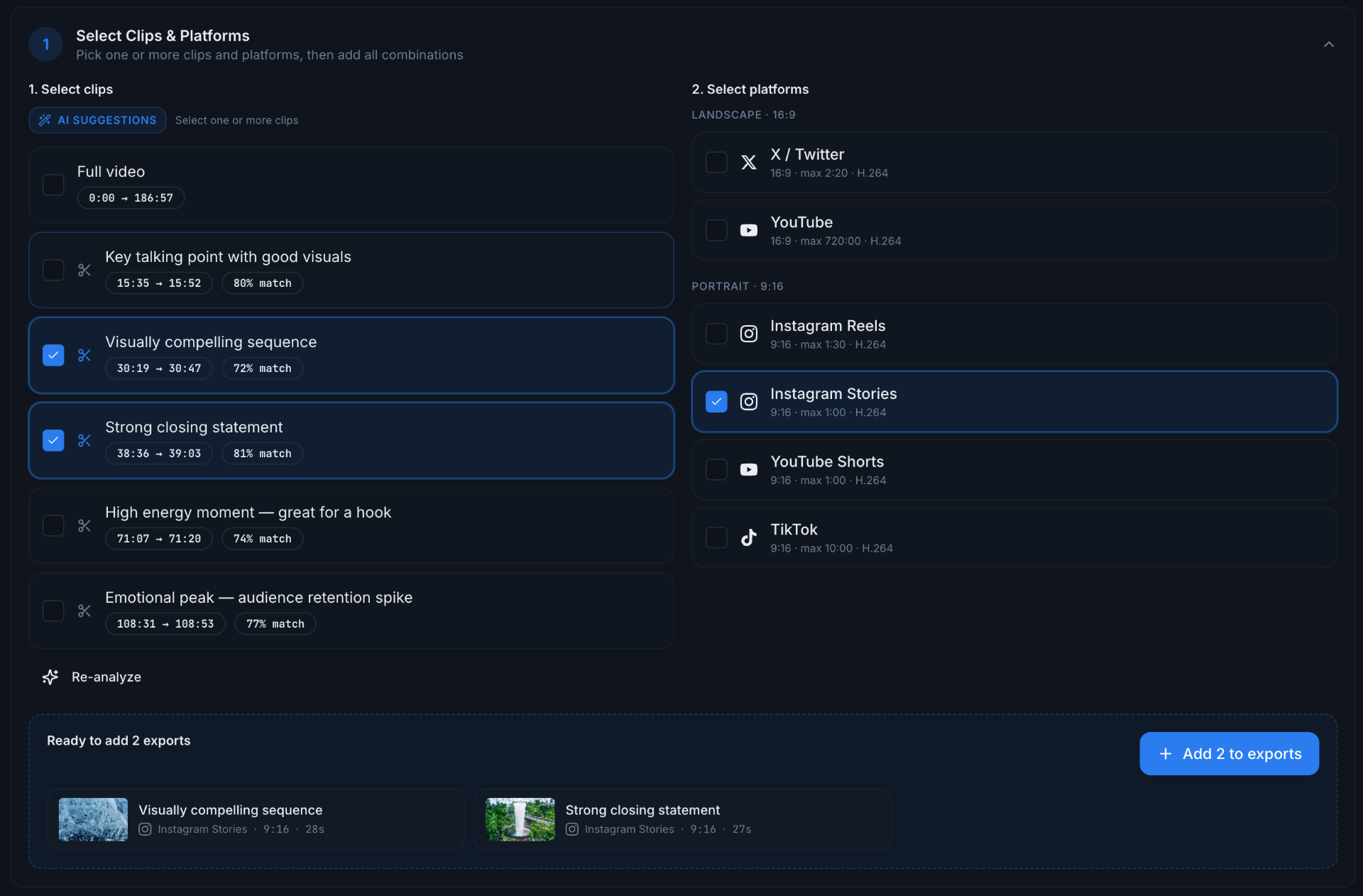Click Instagram icon in Strong closing export card
1363x896 pixels.
point(572,829)
